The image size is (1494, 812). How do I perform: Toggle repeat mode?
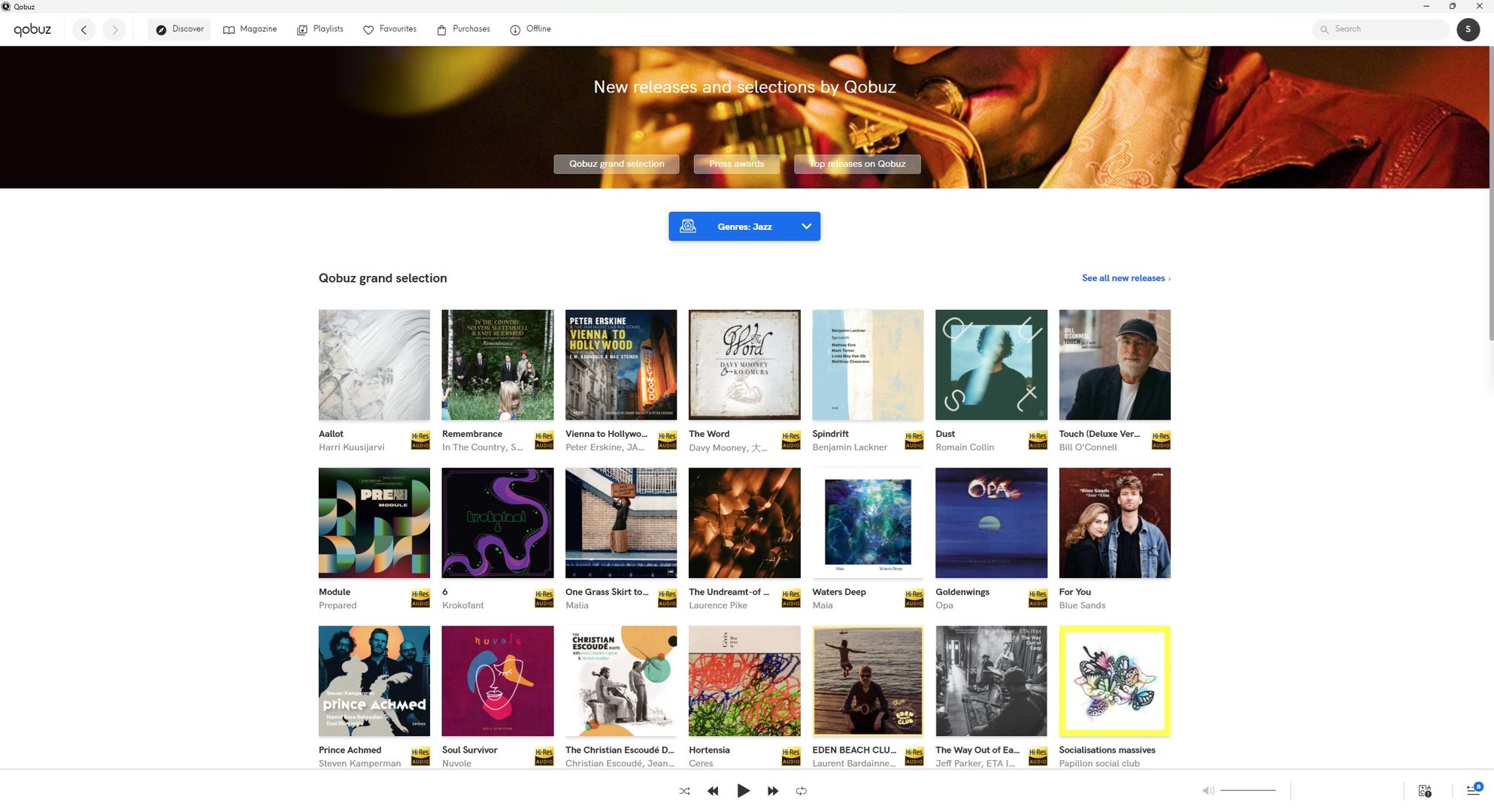(x=802, y=791)
